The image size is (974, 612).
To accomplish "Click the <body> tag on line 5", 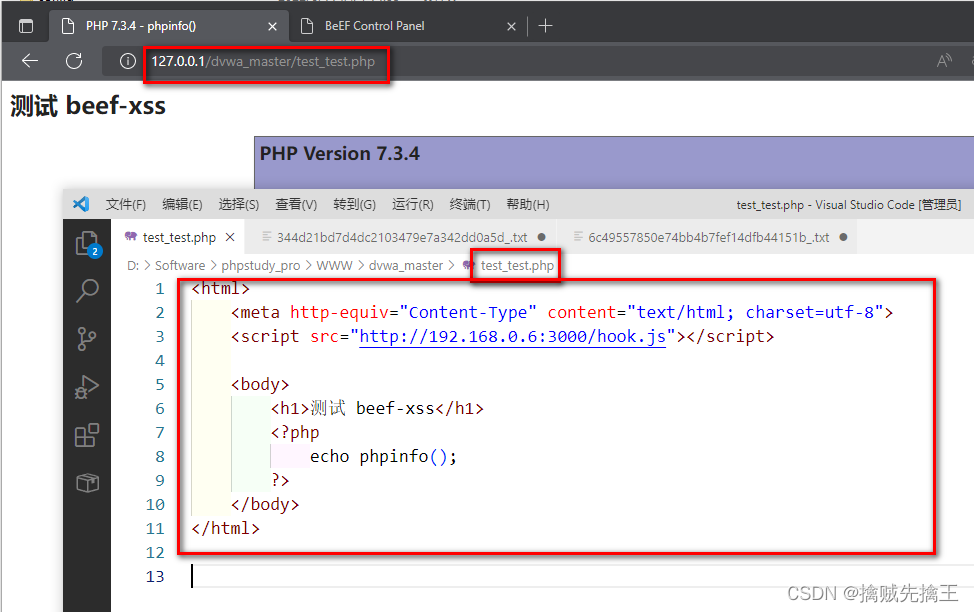I will [x=260, y=385].
